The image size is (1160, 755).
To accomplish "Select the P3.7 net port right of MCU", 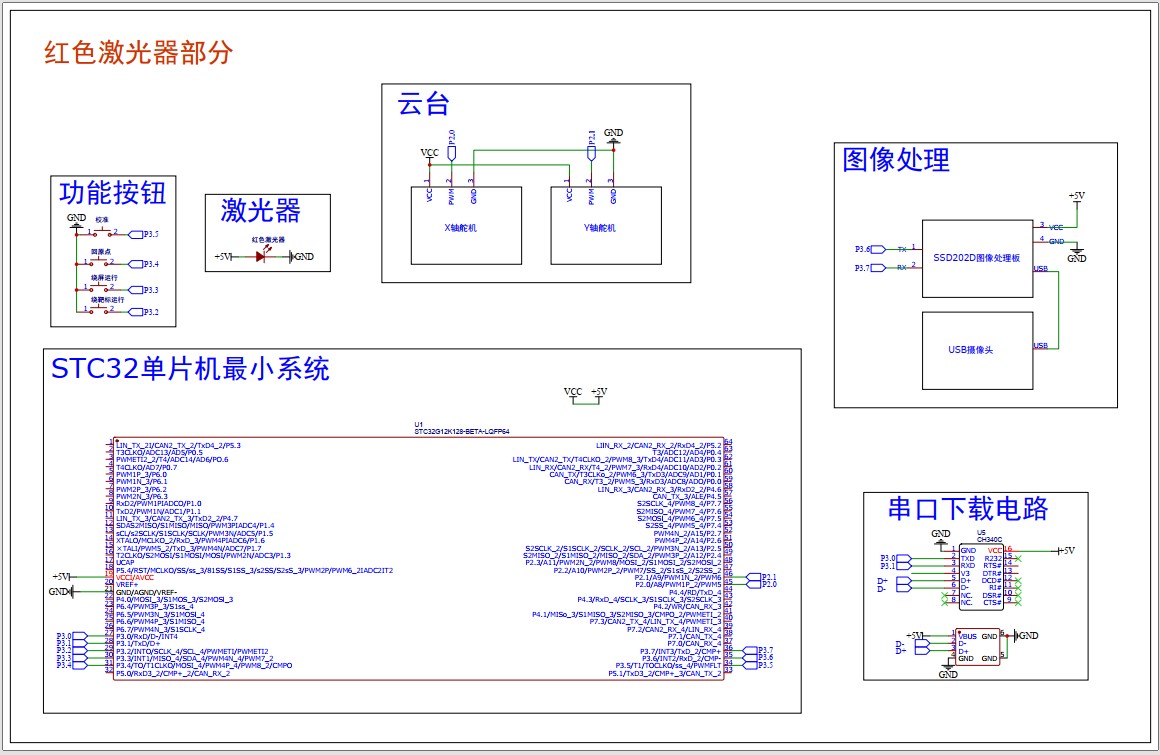I will point(758,651).
